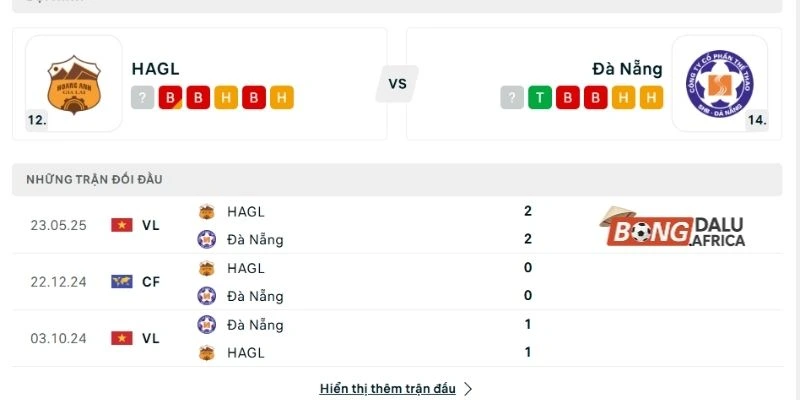
Task: Click the Vietnam flag on the 23.05.25 match
Action: pyautogui.click(x=122, y=225)
